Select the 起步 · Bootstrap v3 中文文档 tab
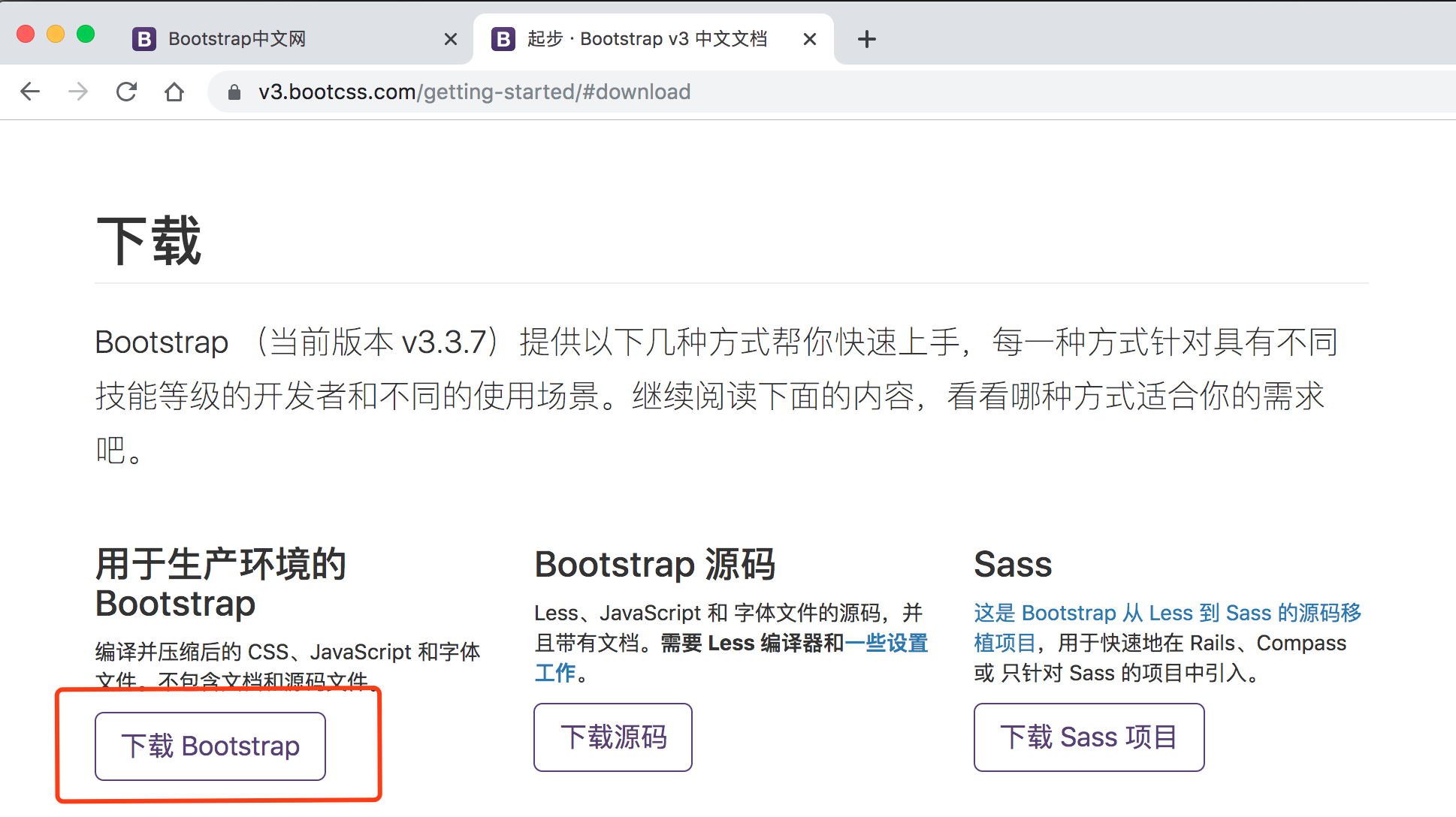Screen dimensions: 1456x817 654,39
